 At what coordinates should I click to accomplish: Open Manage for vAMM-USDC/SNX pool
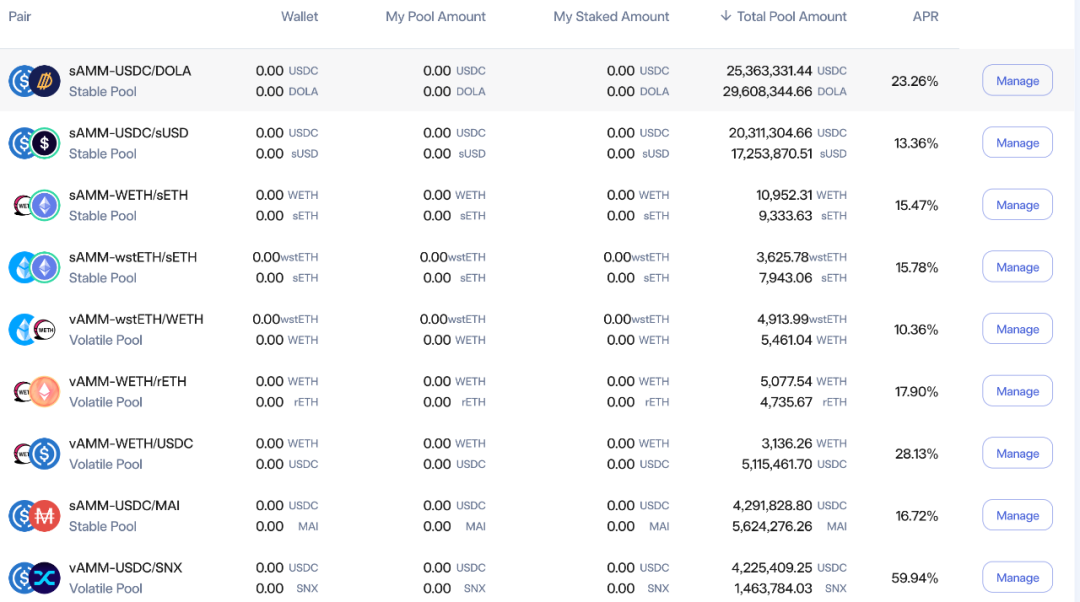(x=1017, y=577)
